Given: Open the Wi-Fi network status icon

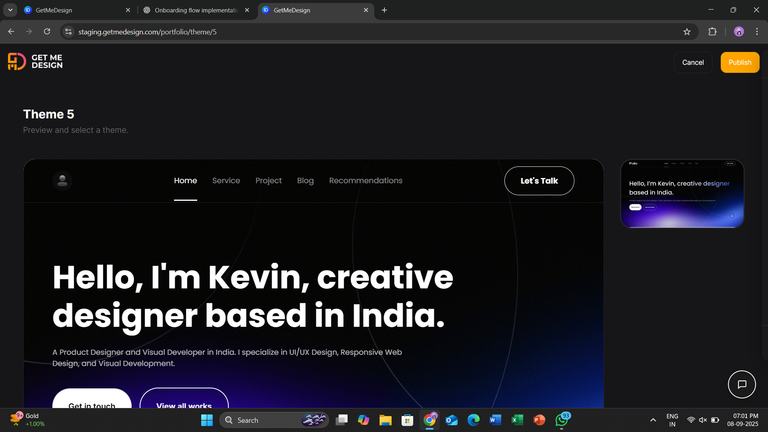Looking at the screenshot, I should pyautogui.click(x=691, y=420).
